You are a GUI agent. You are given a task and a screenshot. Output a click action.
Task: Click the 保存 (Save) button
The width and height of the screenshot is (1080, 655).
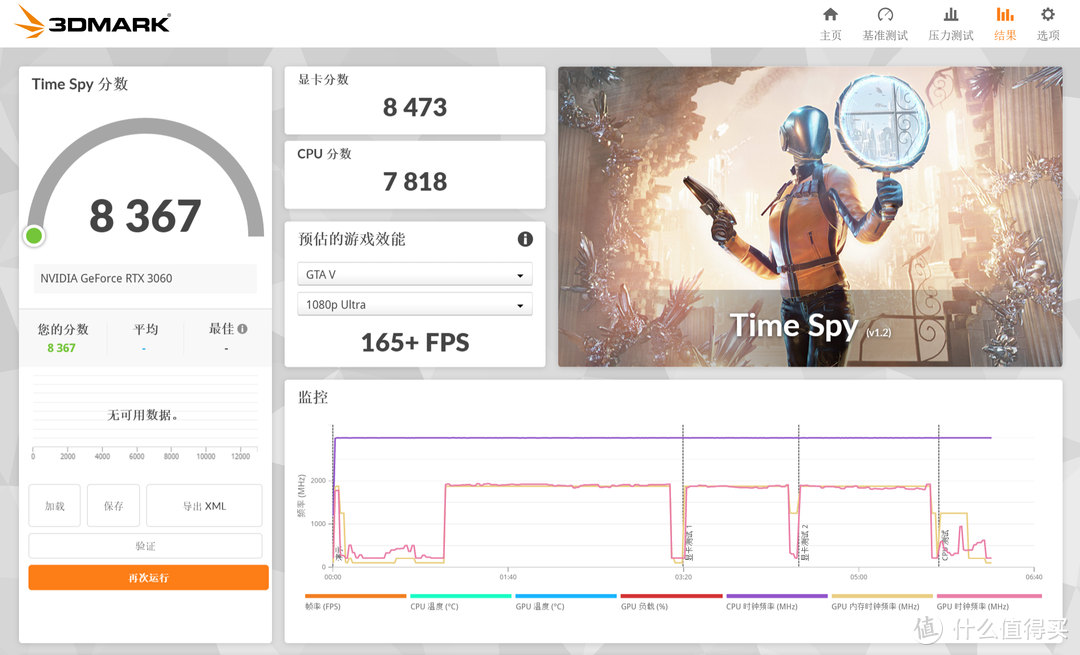point(113,506)
